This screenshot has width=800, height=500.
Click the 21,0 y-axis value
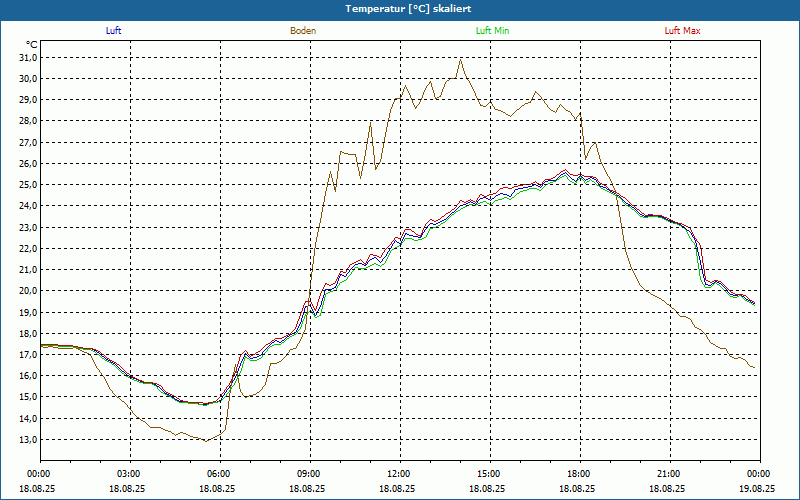pos(28,269)
